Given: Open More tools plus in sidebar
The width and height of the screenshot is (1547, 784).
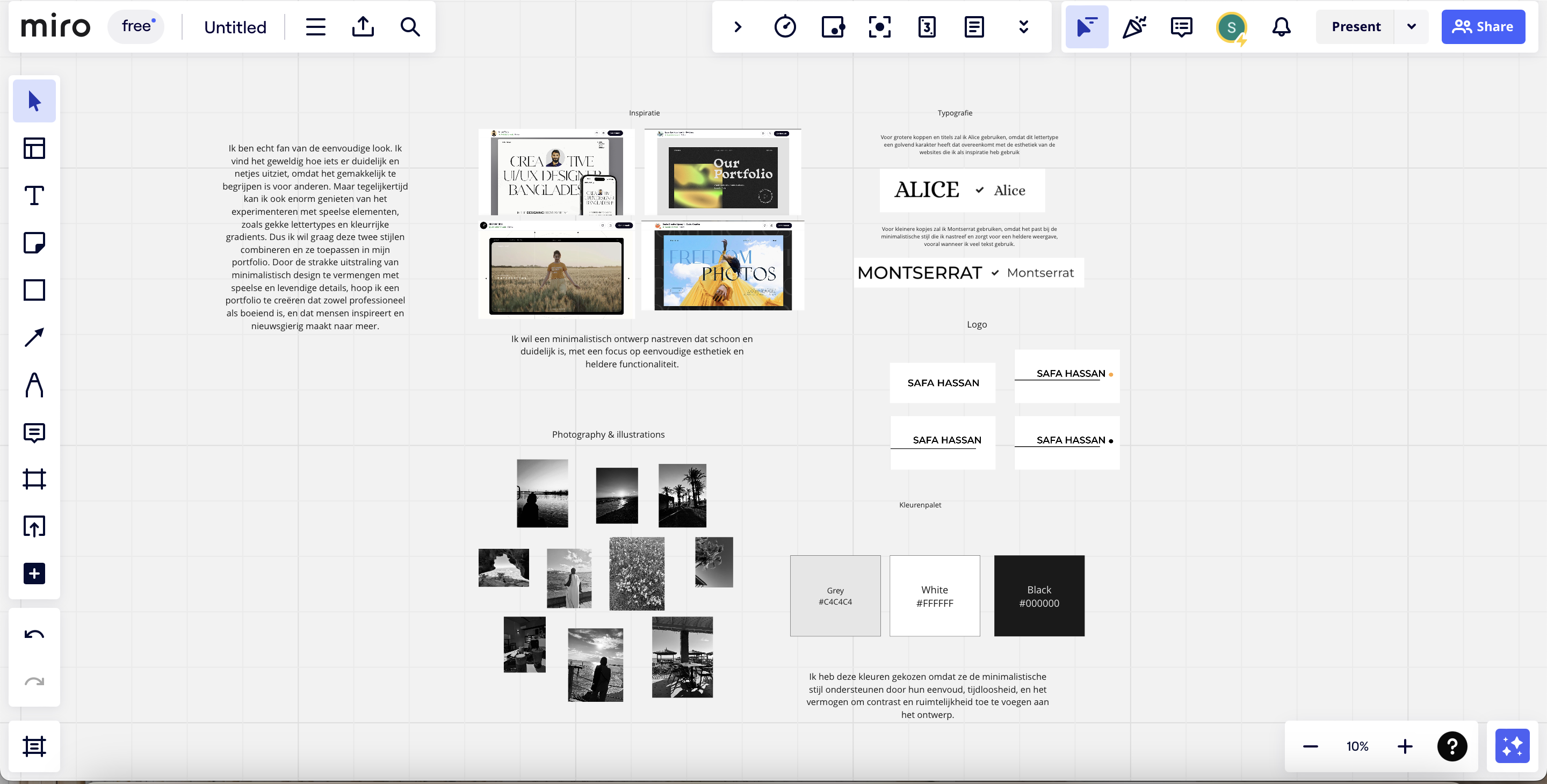Looking at the screenshot, I should [x=34, y=574].
